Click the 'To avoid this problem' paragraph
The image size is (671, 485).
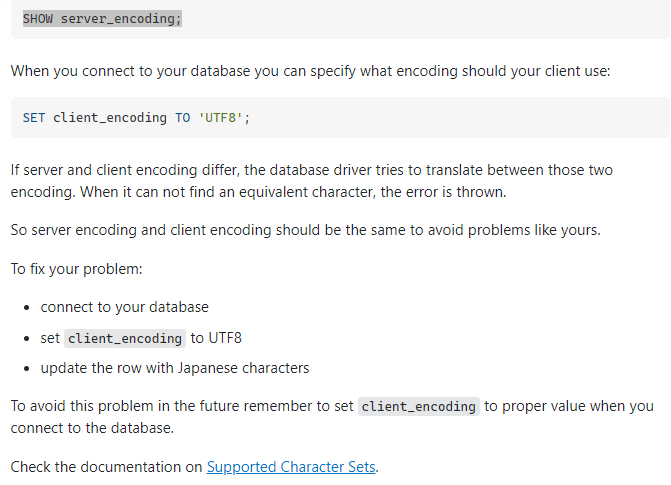click(180, 407)
